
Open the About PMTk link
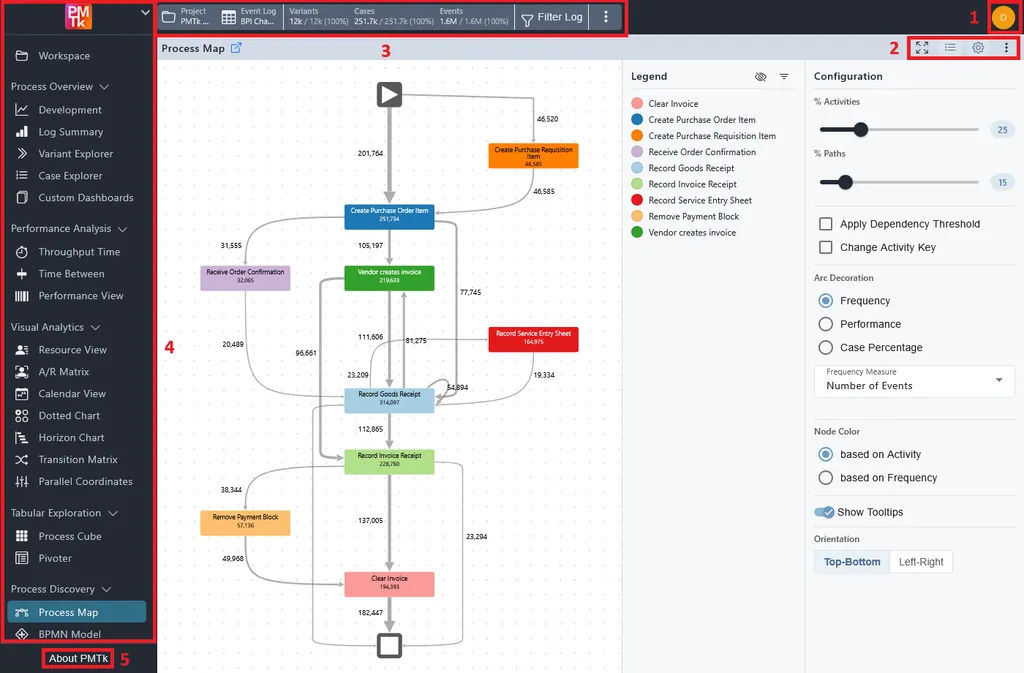78,658
